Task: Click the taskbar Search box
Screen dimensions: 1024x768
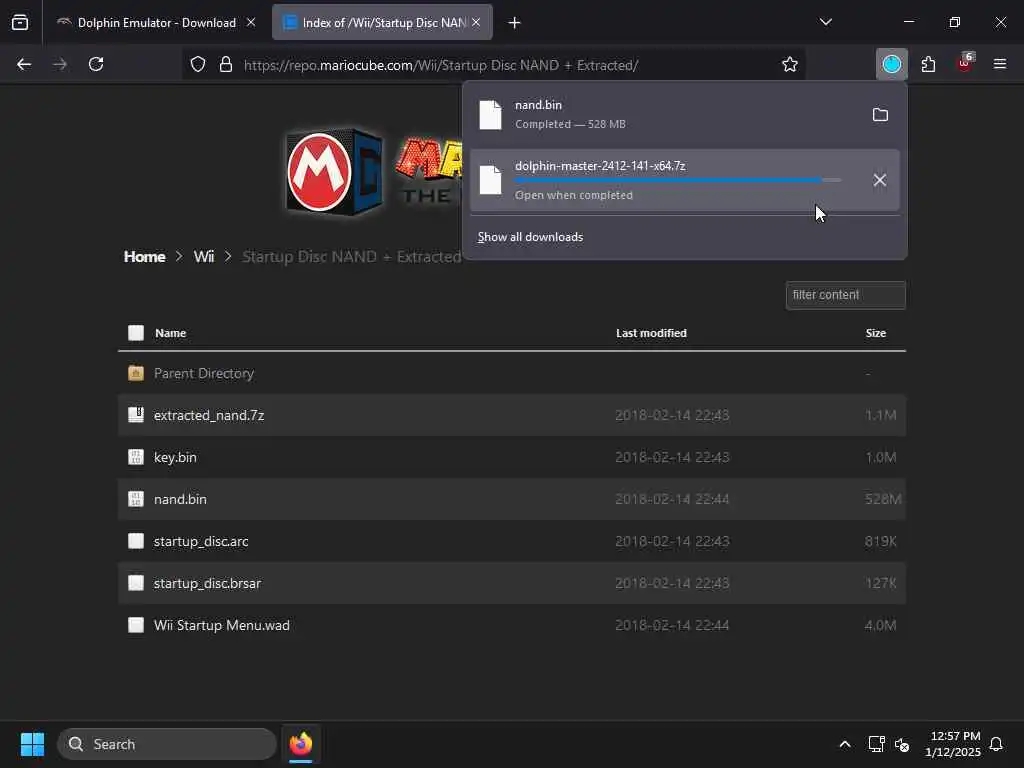Action: [167, 744]
